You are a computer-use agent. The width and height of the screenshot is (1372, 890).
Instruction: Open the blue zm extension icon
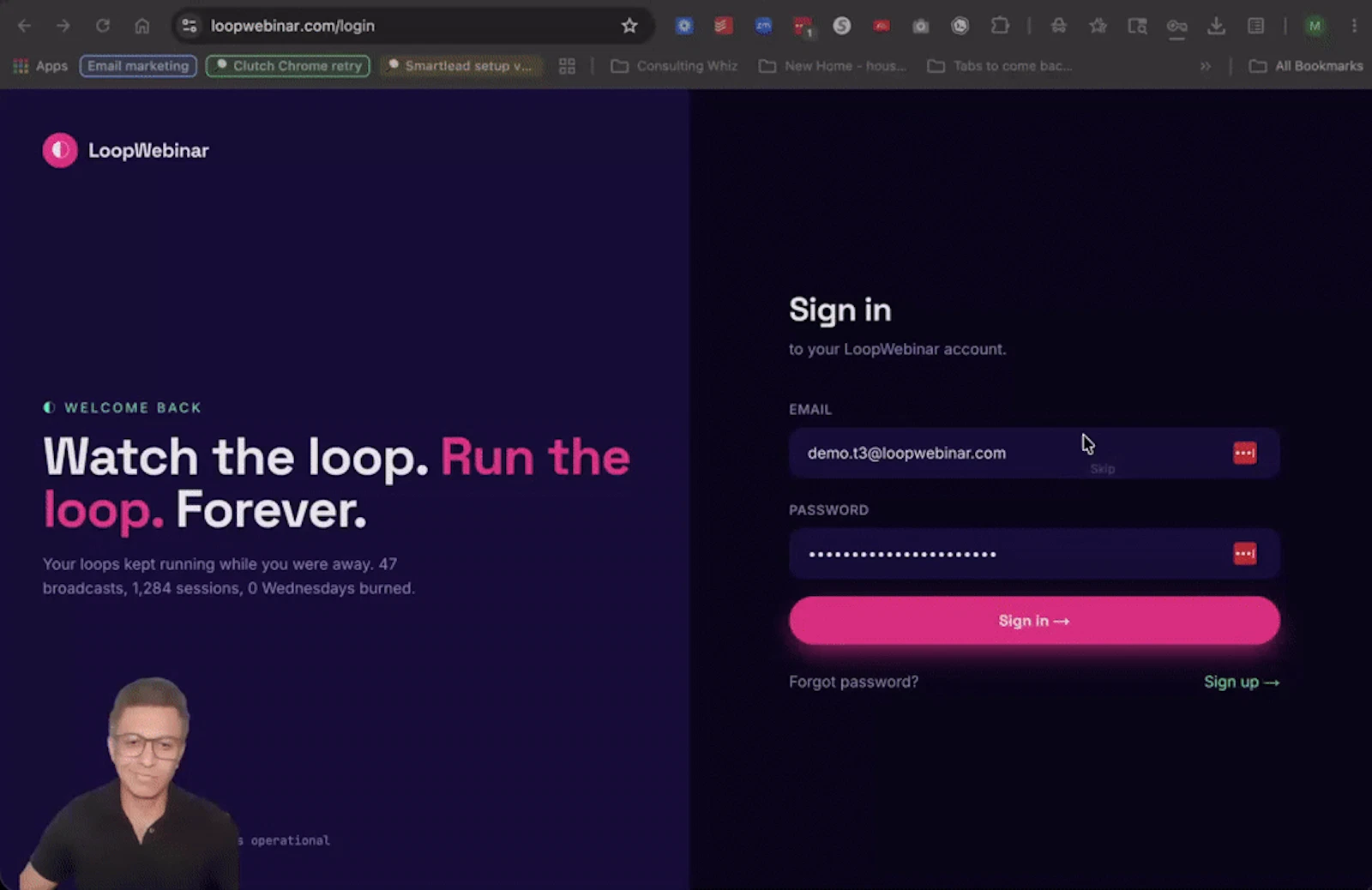763,26
